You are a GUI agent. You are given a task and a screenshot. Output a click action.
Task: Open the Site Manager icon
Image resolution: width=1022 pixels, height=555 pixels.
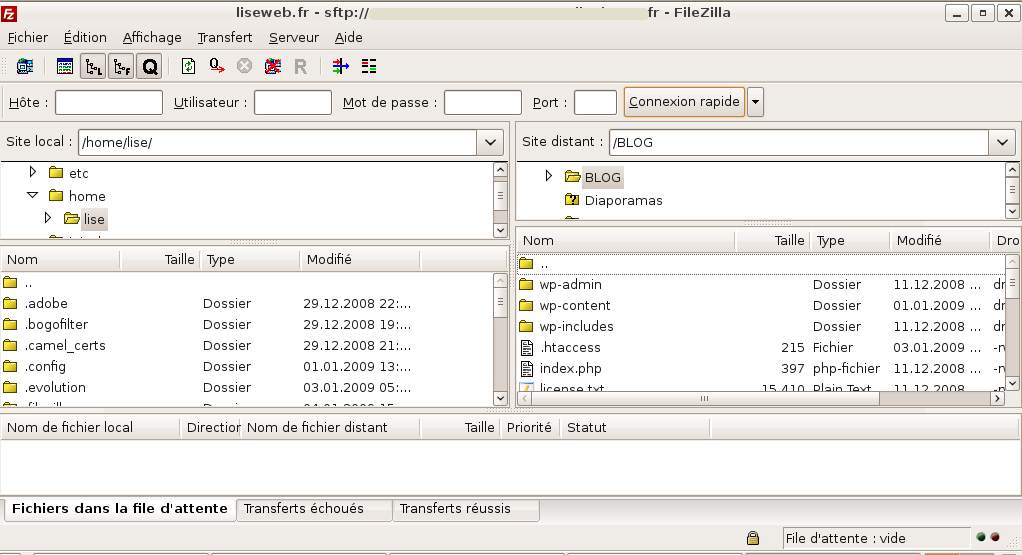[x=25, y=66]
